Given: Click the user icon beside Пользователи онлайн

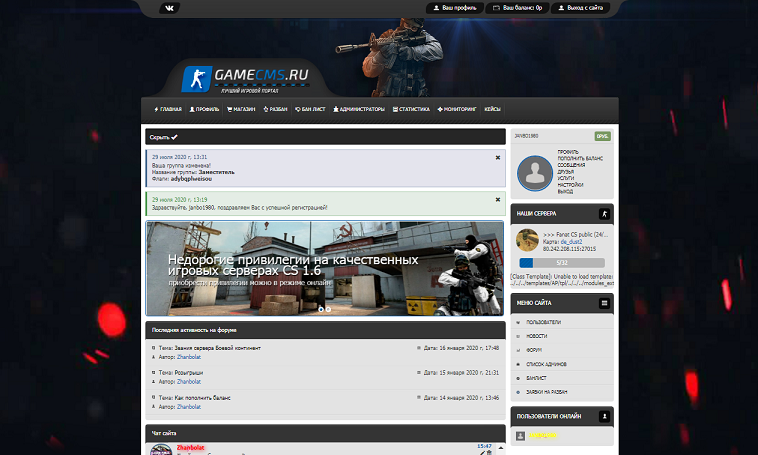Looking at the screenshot, I should tap(603, 415).
